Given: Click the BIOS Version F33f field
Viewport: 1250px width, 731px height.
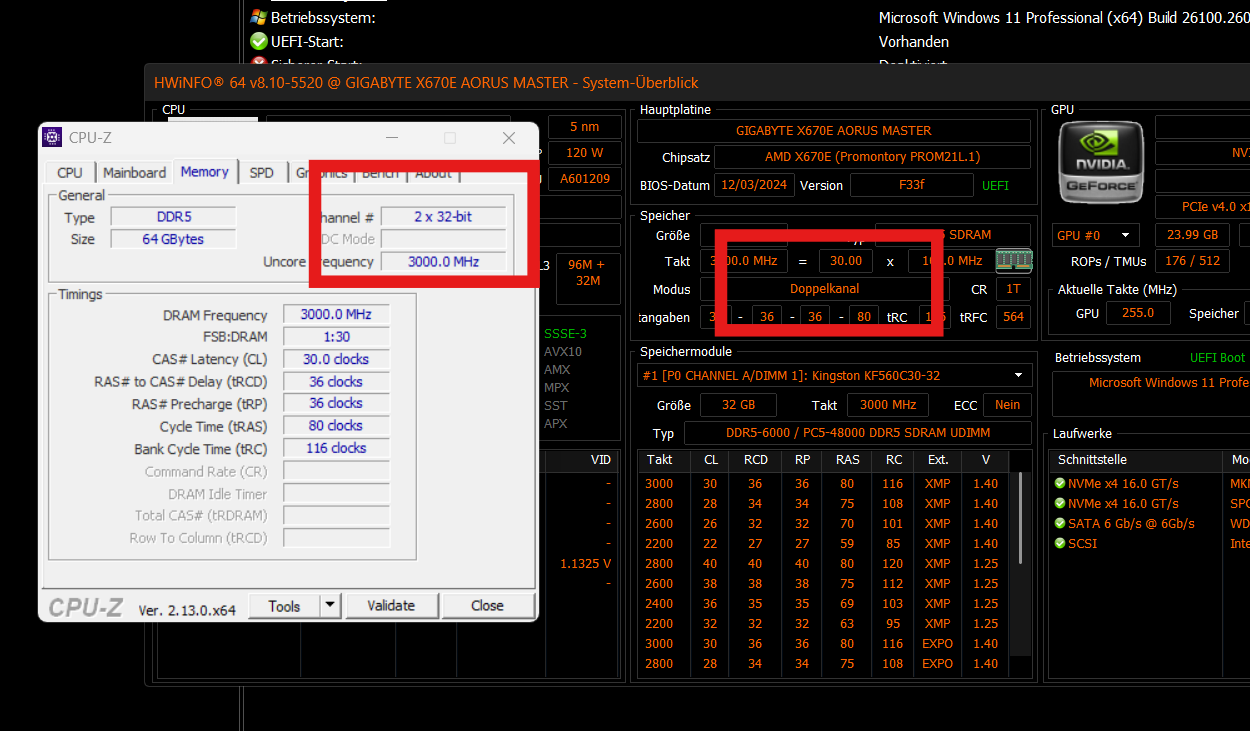Looking at the screenshot, I should pos(911,185).
